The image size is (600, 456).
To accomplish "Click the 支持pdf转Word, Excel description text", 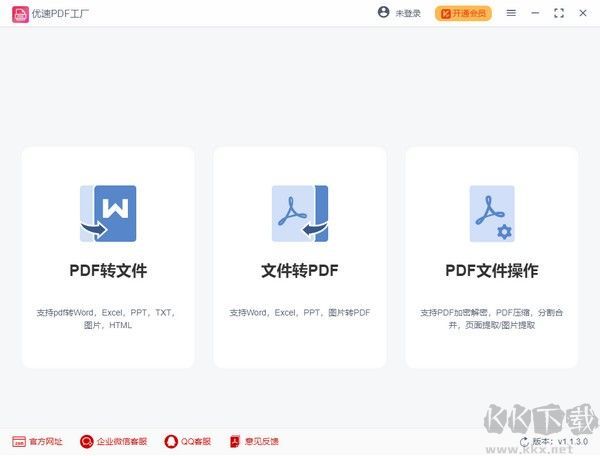I will [x=106, y=319].
